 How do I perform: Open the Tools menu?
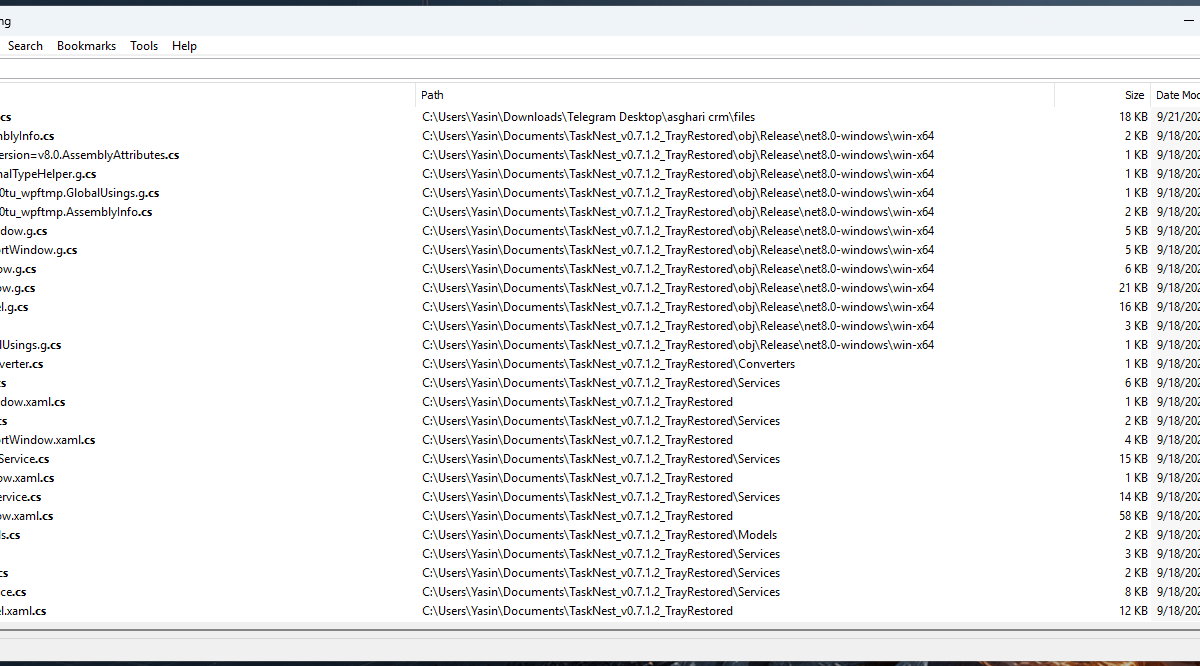click(x=144, y=46)
